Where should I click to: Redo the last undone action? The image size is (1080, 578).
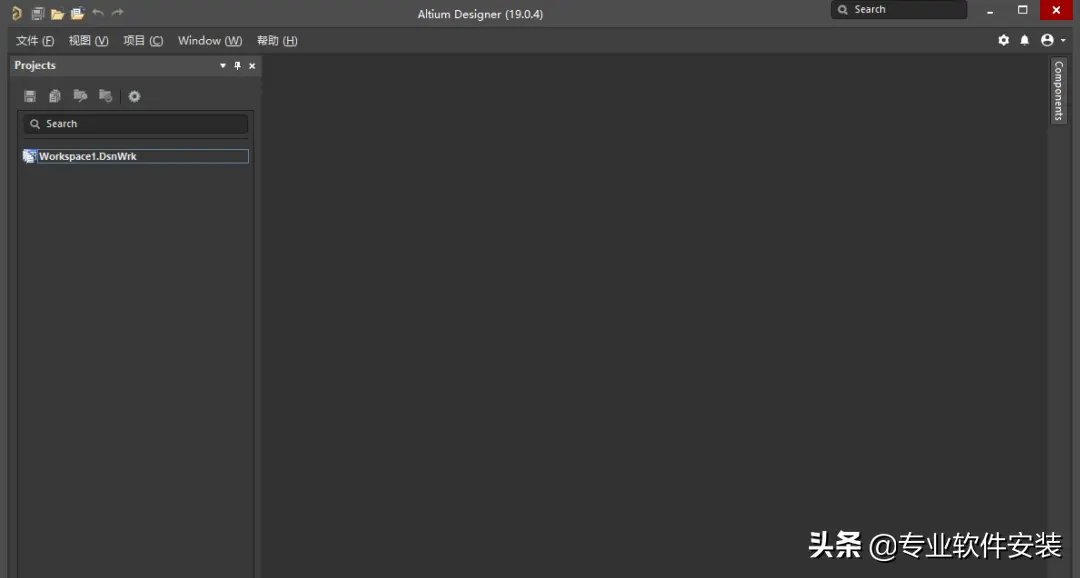click(x=118, y=12)
